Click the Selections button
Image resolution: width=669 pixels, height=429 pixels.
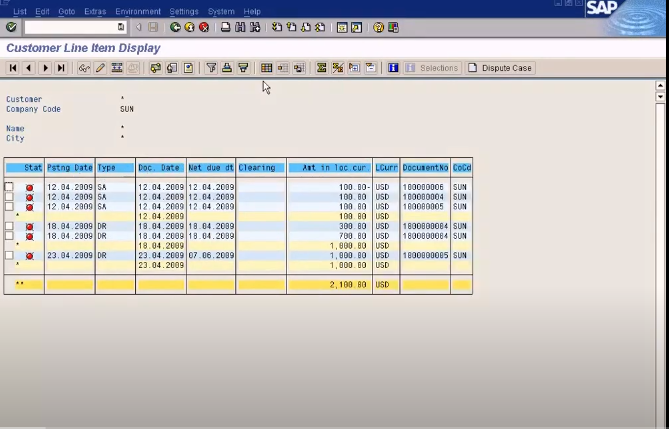pos(432,68)
